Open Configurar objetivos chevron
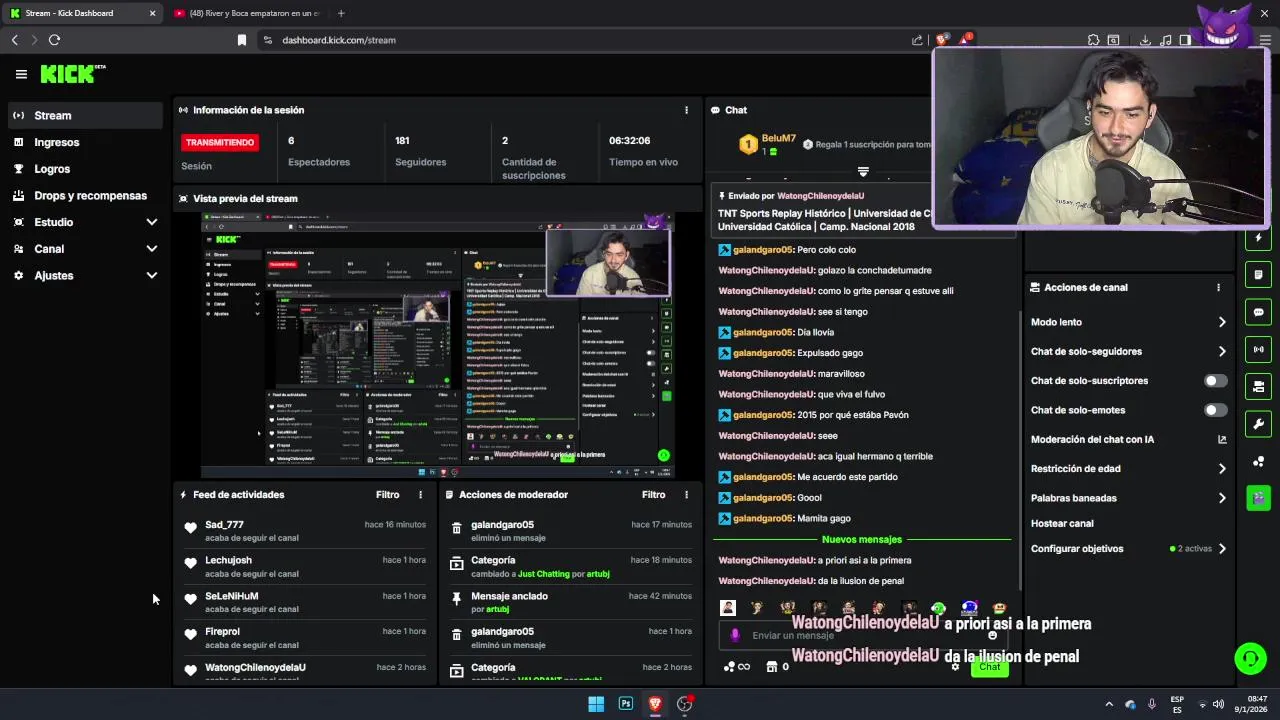This screenshot has height=720, width=1280. [1222, 549]
